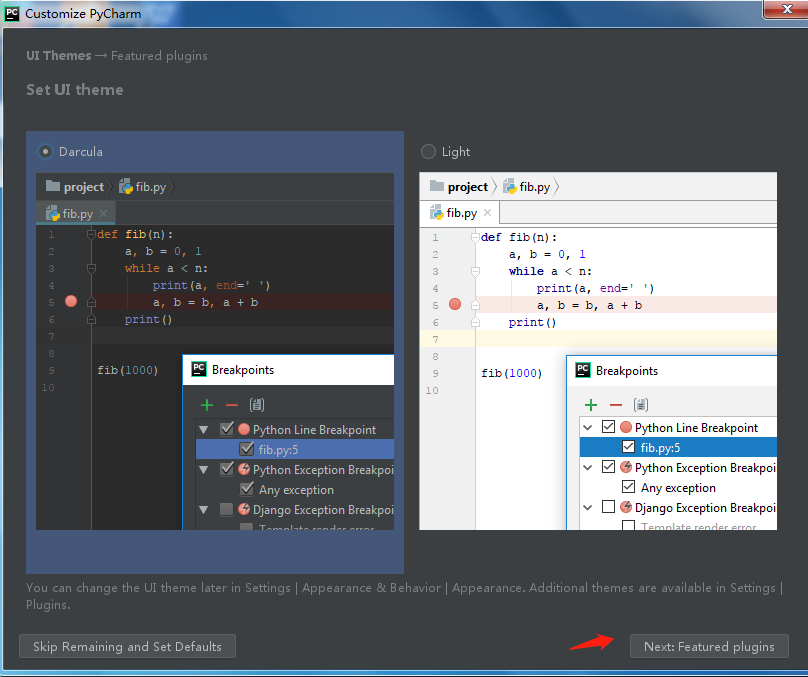Toggle fib.py:5 checkbox in Light preview
808x677 pixels.
pos(628,447)
